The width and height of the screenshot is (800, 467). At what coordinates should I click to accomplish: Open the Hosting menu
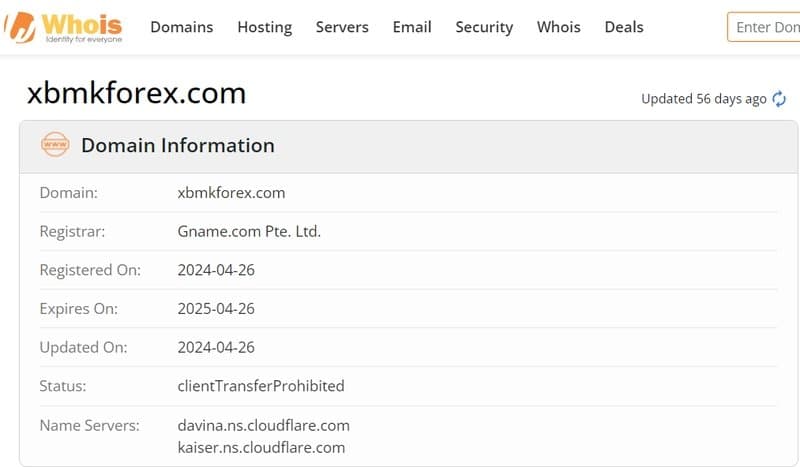(264, 27)
